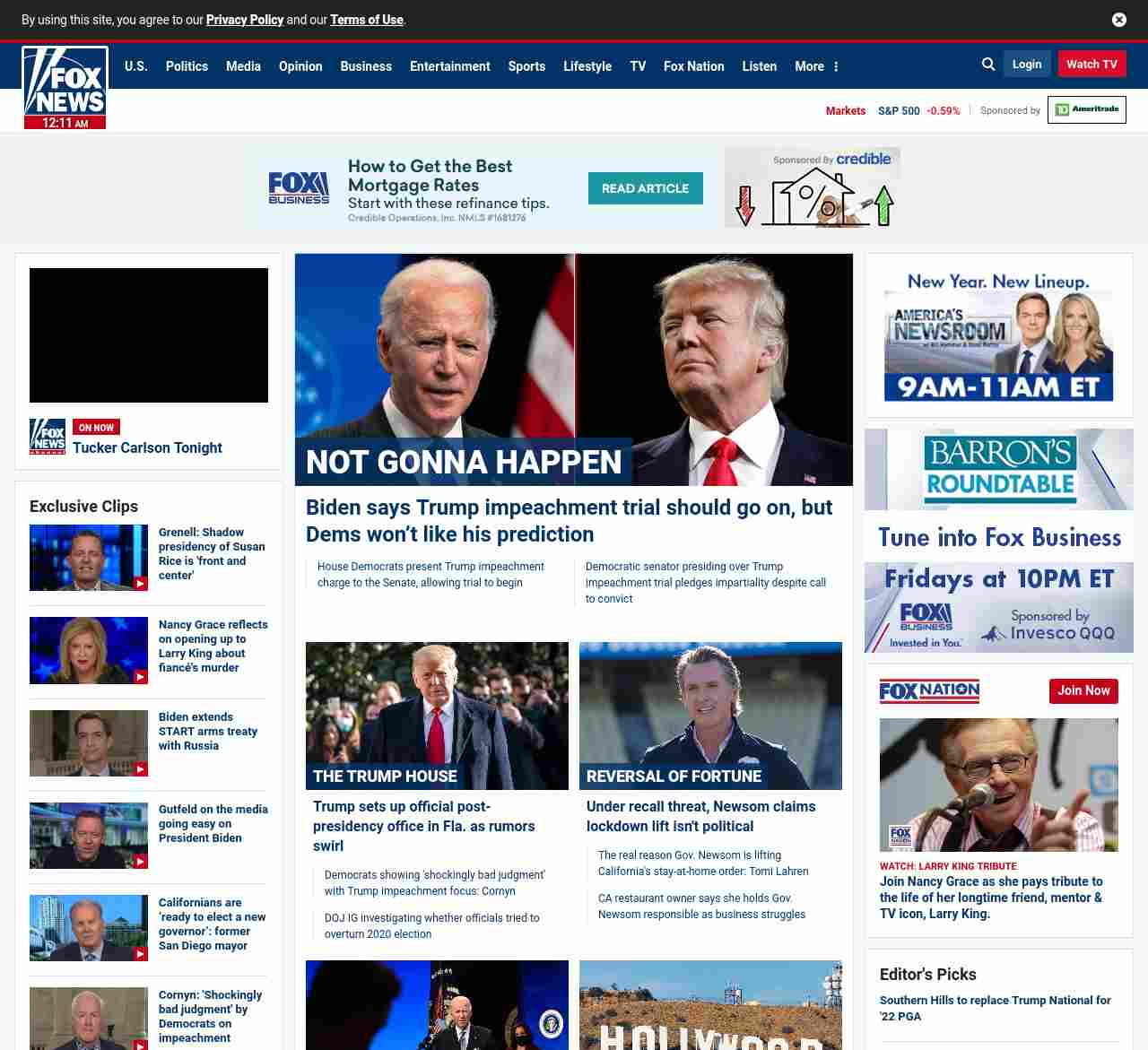Expand the More menu options
1148x1050 pixels.
click(816, 66)
